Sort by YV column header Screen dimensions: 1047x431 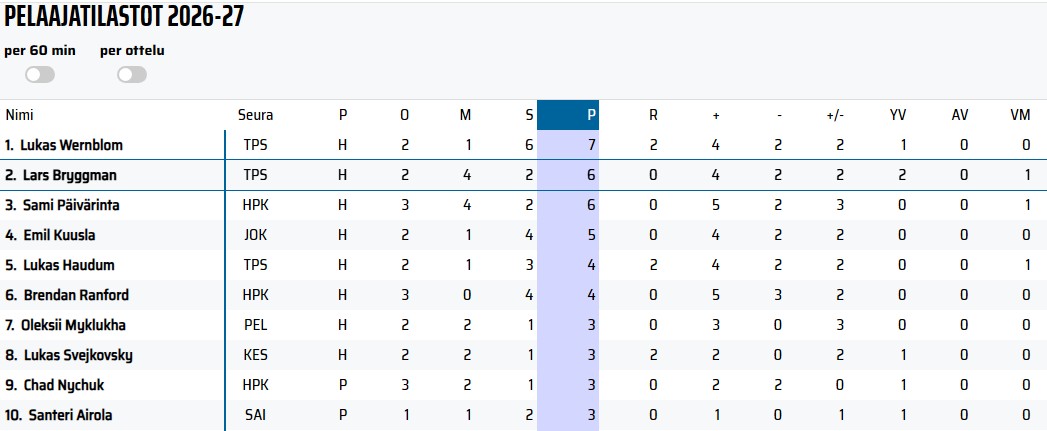tap(898, 115)
